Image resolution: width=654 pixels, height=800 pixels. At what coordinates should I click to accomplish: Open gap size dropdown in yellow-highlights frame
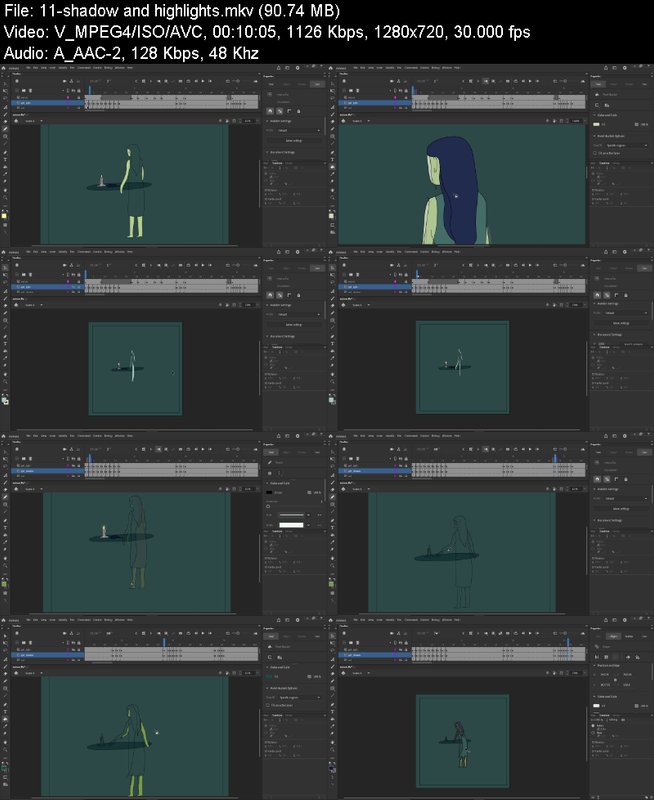pyautogui.click(x=299, y=697)
